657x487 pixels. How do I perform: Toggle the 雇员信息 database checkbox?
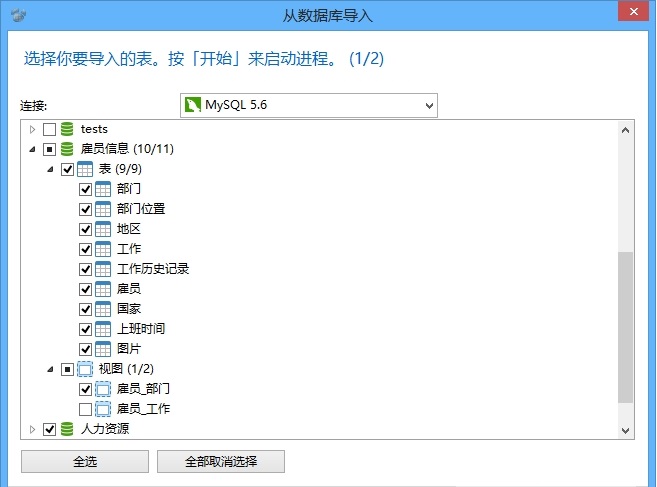click(49, 149)
